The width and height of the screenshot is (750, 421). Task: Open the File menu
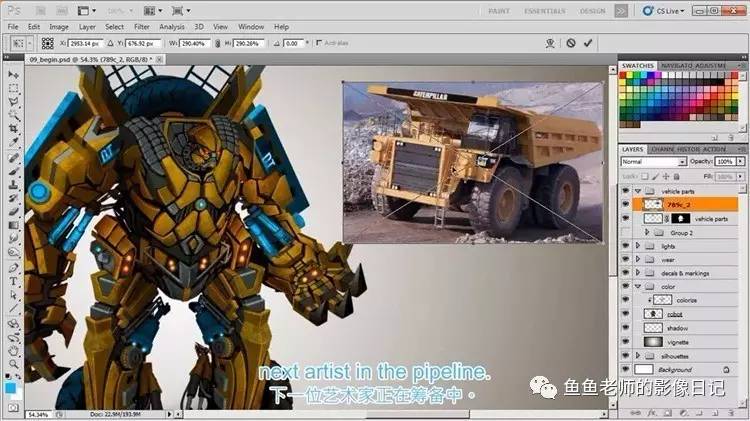point(13,27)
